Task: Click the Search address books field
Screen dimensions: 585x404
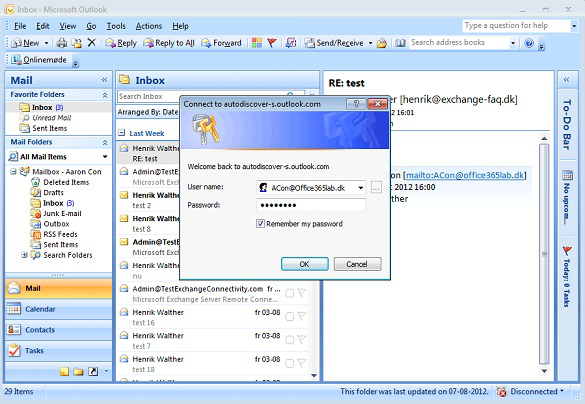Action: [459, 43]
